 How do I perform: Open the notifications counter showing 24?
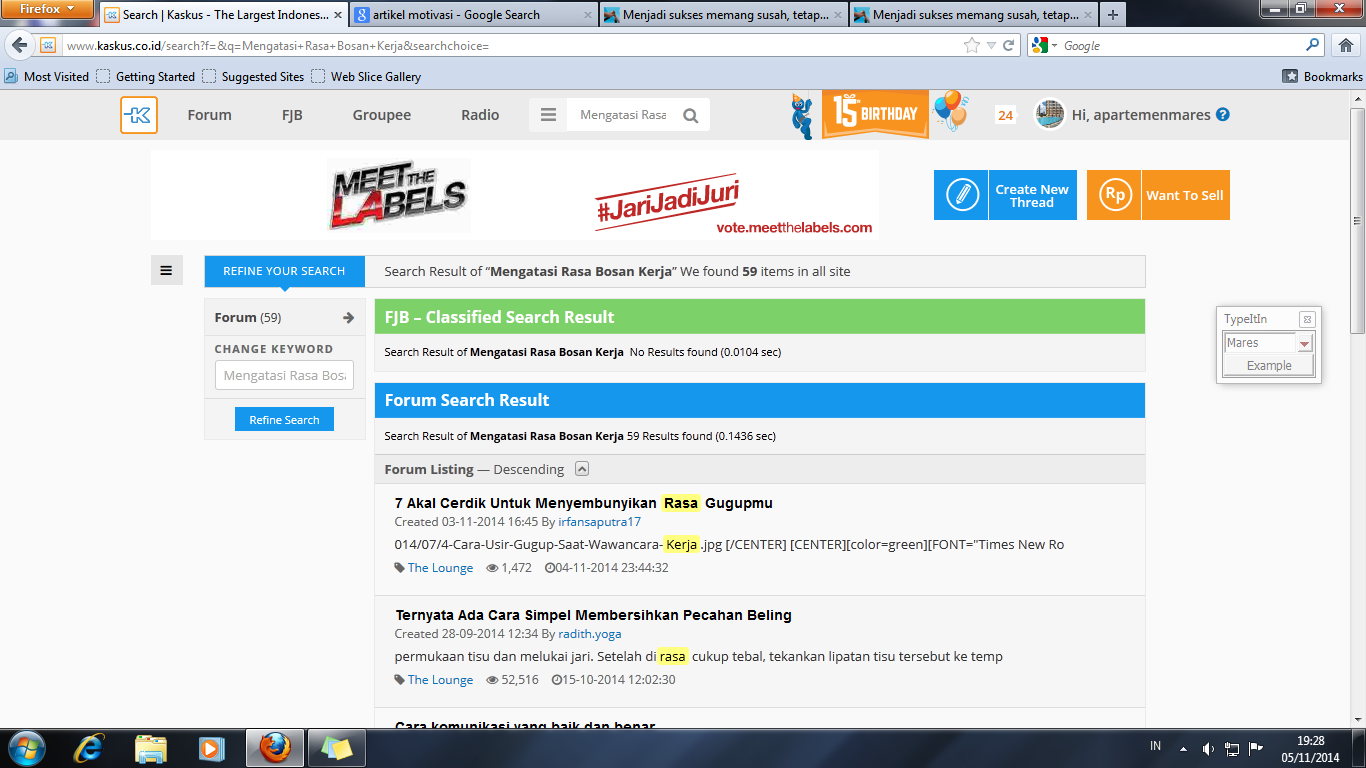[1005, 115]
